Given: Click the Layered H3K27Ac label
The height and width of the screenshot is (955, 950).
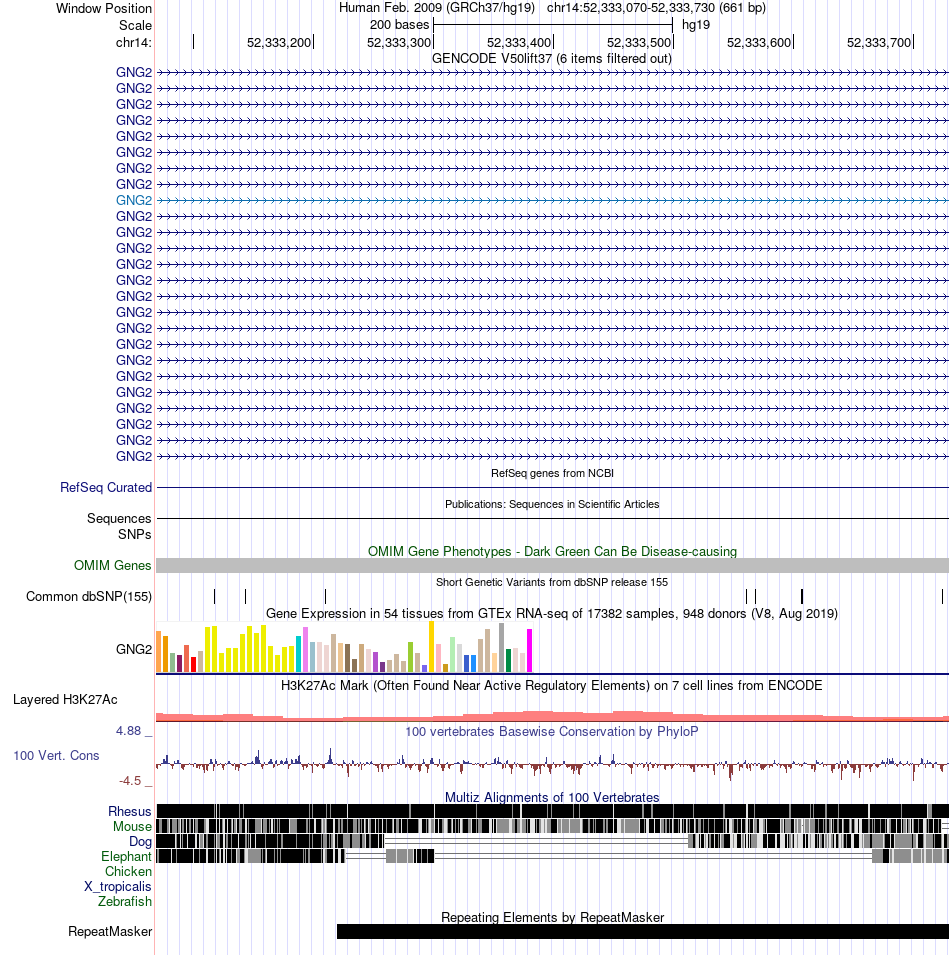Looking at the screenshot, I should [x=65, y=700].
